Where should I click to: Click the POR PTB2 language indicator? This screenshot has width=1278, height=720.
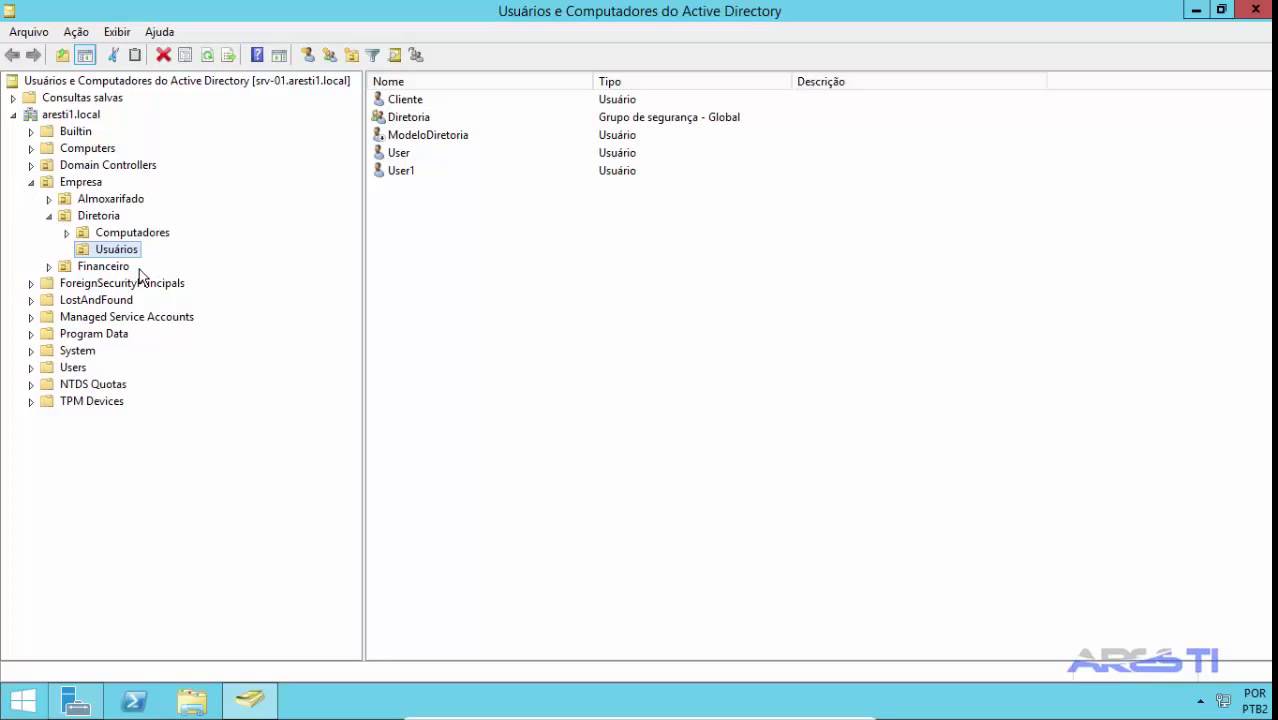pos(1255,701)
